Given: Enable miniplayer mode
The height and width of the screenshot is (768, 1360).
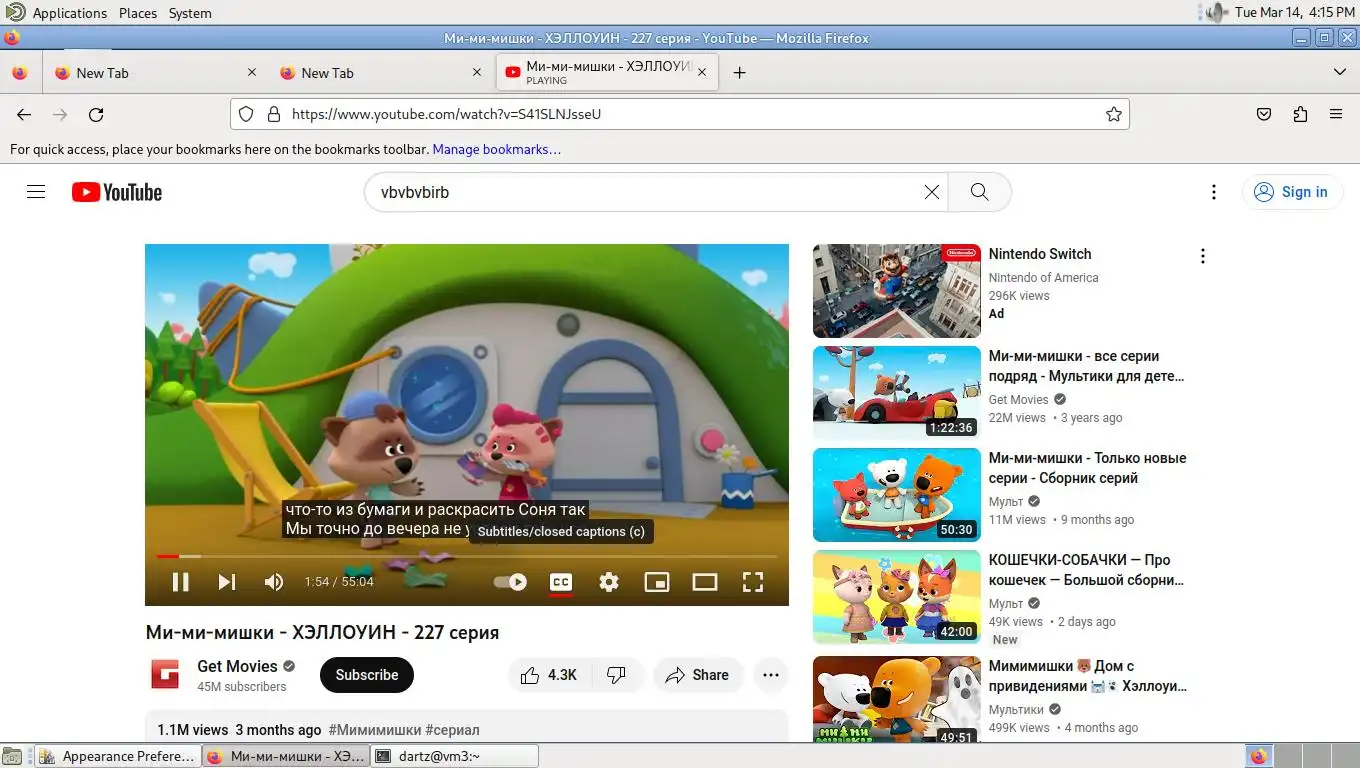Looking at the screenshot, I should pos(657,582).
